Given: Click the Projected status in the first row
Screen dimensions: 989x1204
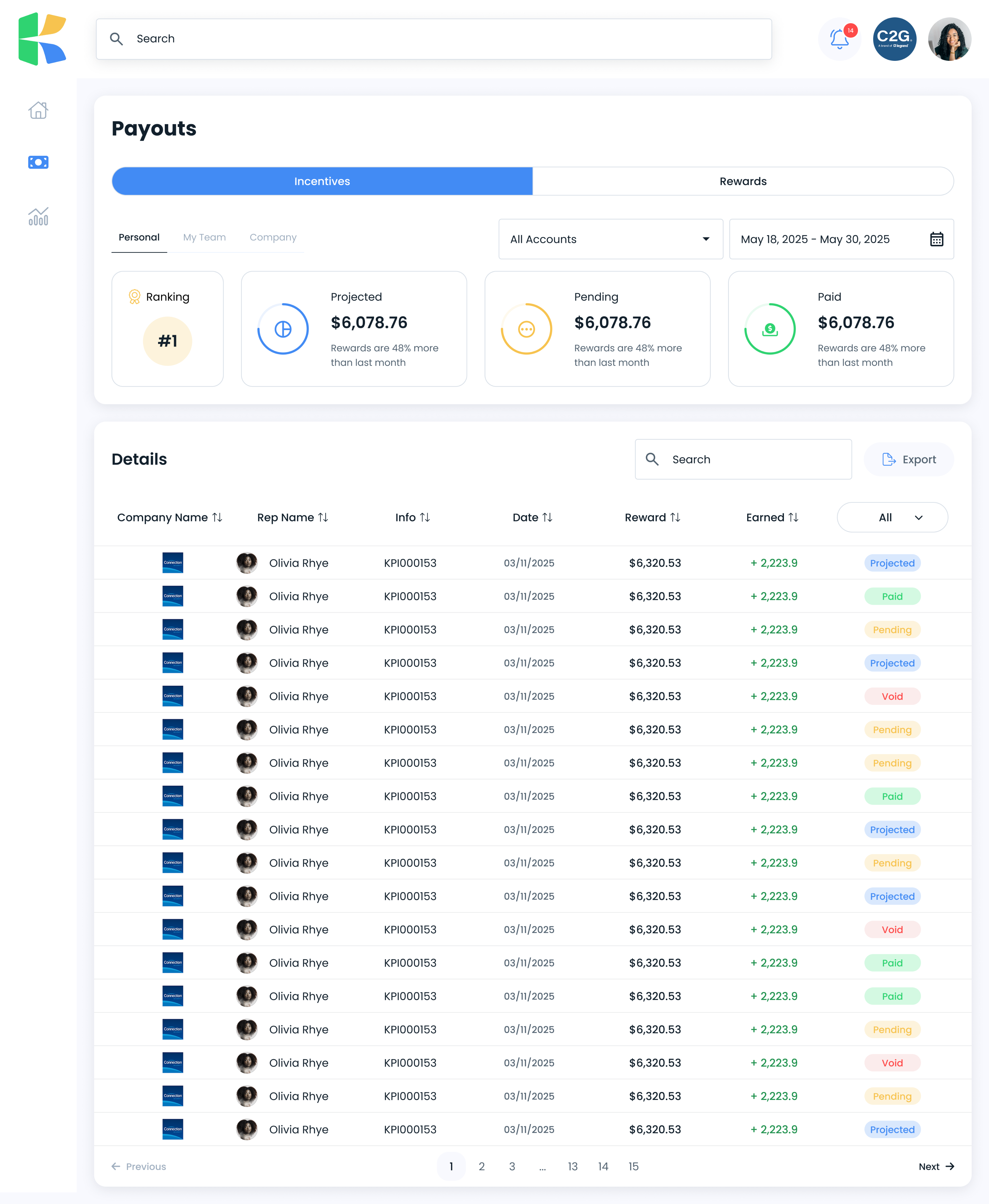Looking at the screenshot, I should (892, 563).
